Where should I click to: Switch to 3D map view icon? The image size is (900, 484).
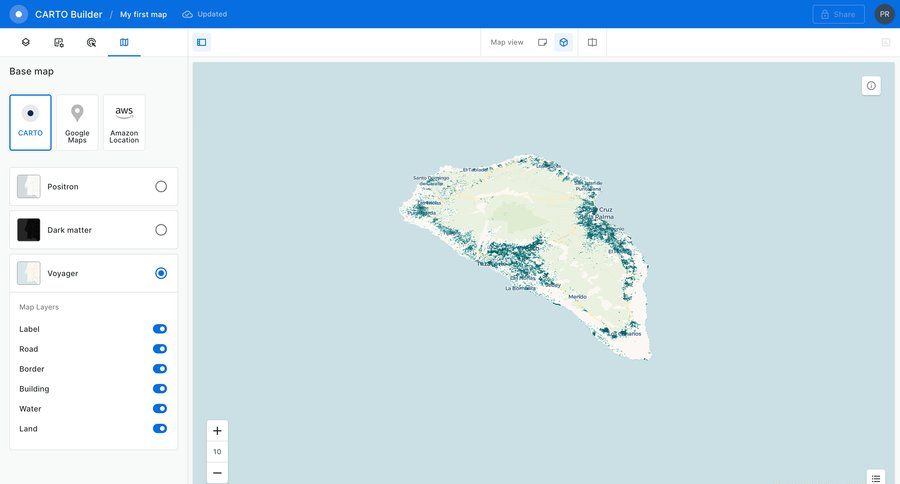coord(564,42)
